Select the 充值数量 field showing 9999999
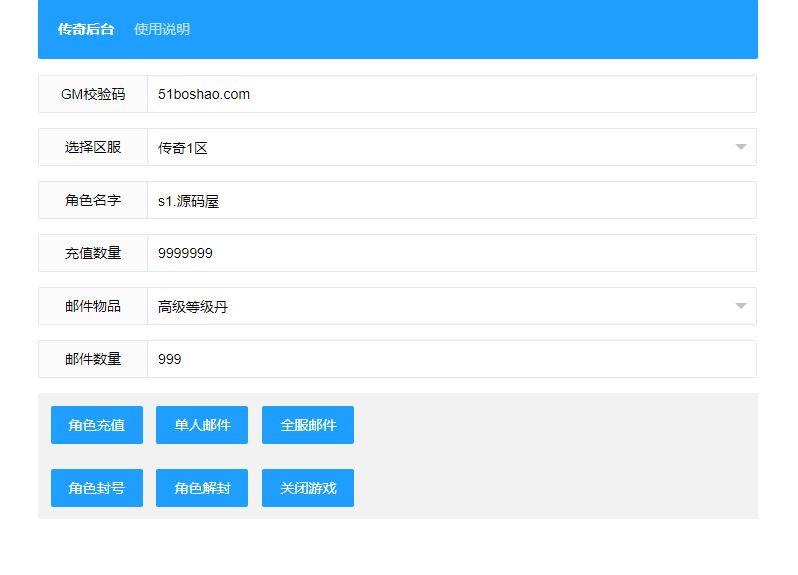Screen dimensions: 798x575 [x=451, y=253]
